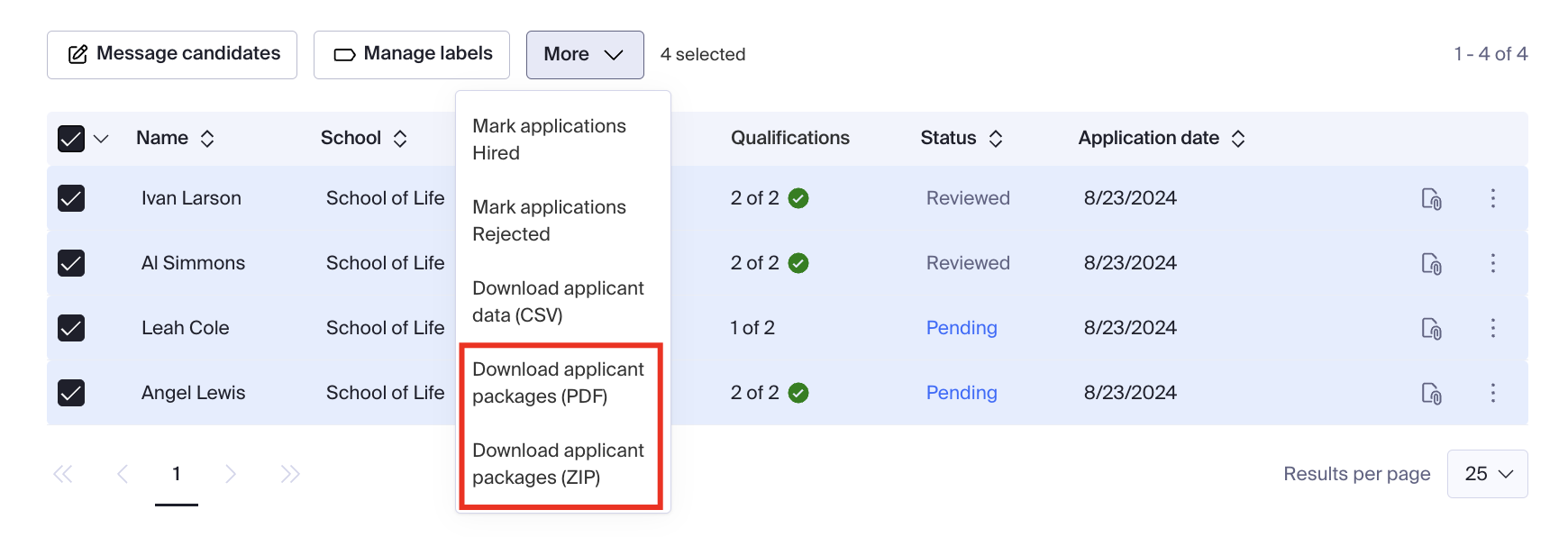Screen dimensions: 1568x537
Task: Click Angel Lewis's name
Action: (193, 393)
